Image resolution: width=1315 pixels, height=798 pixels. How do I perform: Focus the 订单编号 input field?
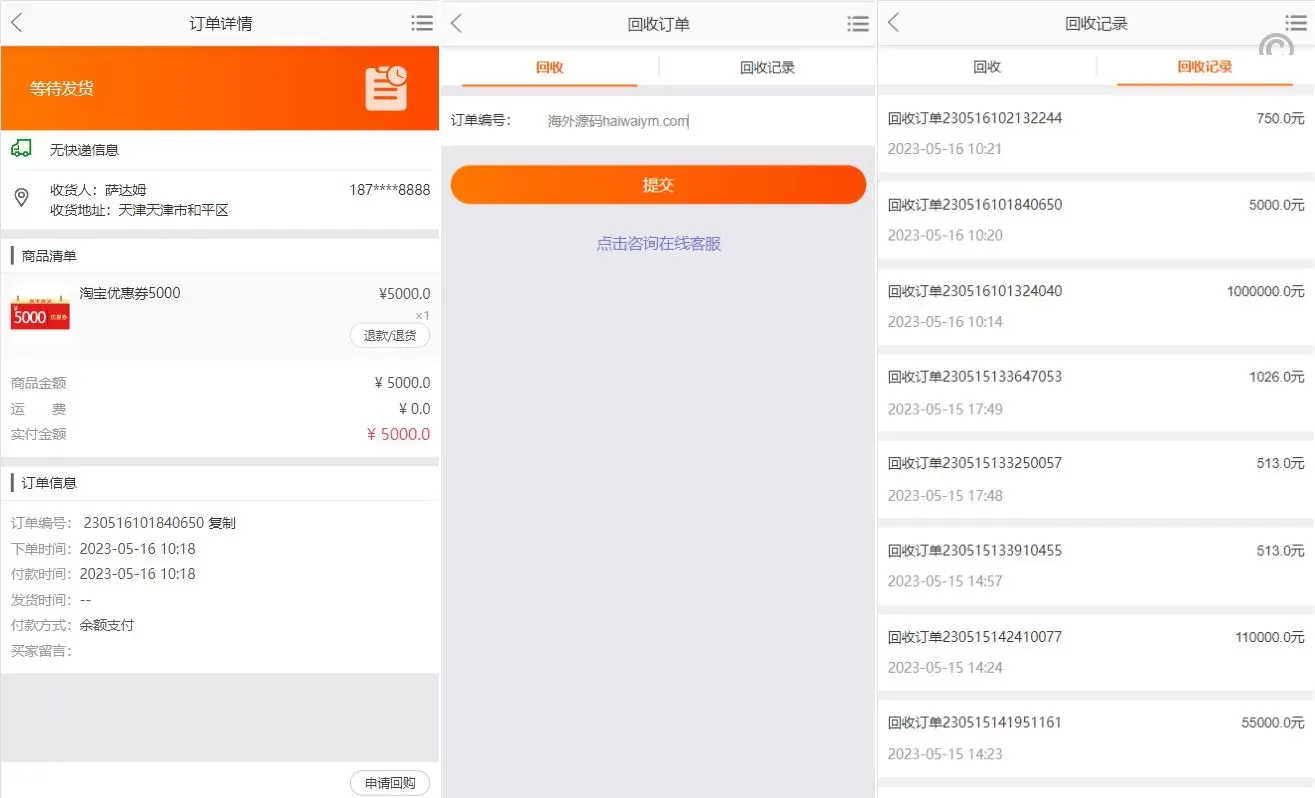click(700, 121)
